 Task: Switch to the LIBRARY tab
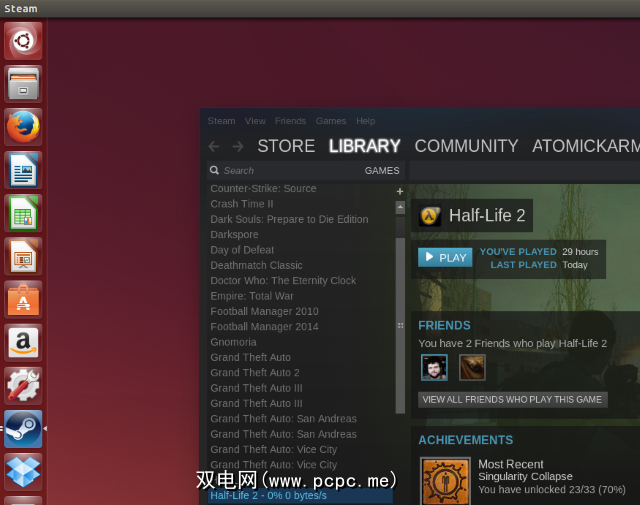(364, 146)
